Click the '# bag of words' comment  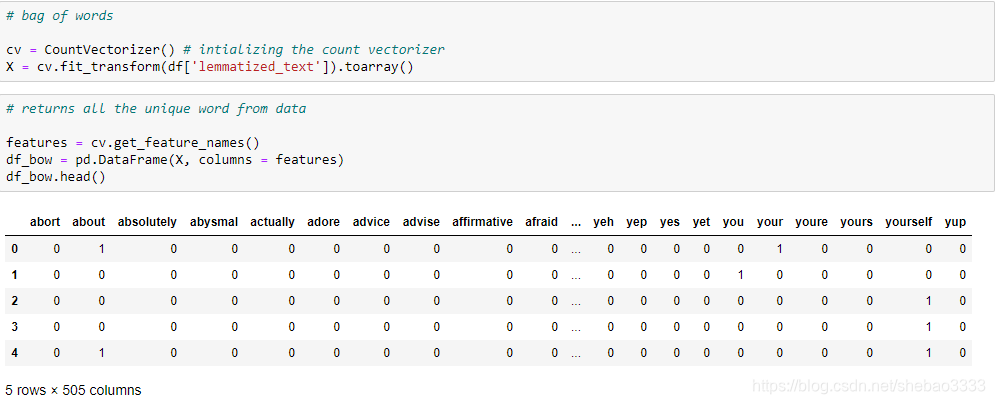point(60,16)
